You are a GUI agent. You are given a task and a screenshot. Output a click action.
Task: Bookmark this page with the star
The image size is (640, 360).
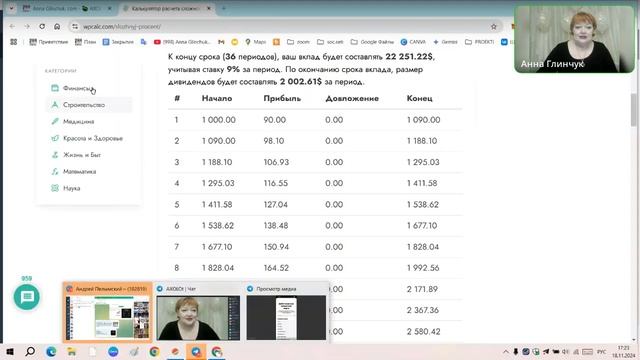click(x=494, y=27)
